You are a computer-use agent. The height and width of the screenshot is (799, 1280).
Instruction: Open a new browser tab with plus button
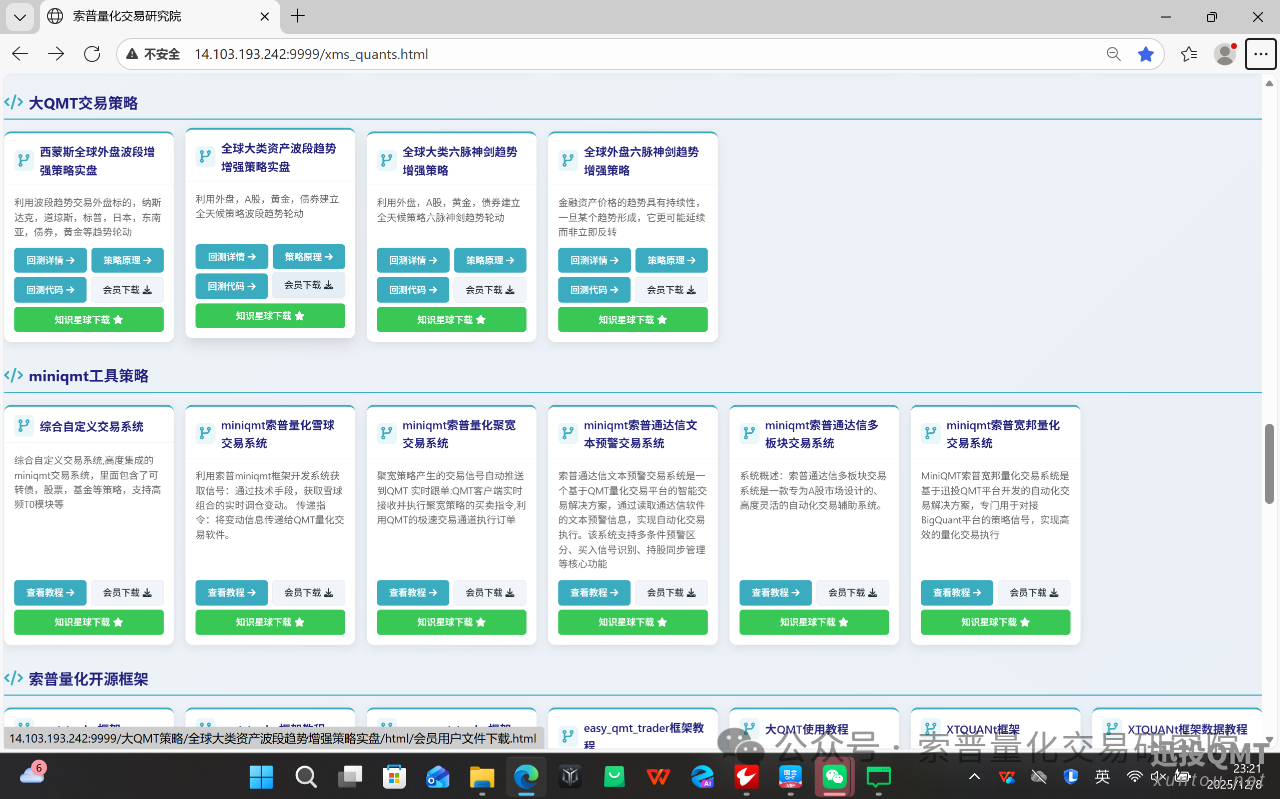(298, 16)
